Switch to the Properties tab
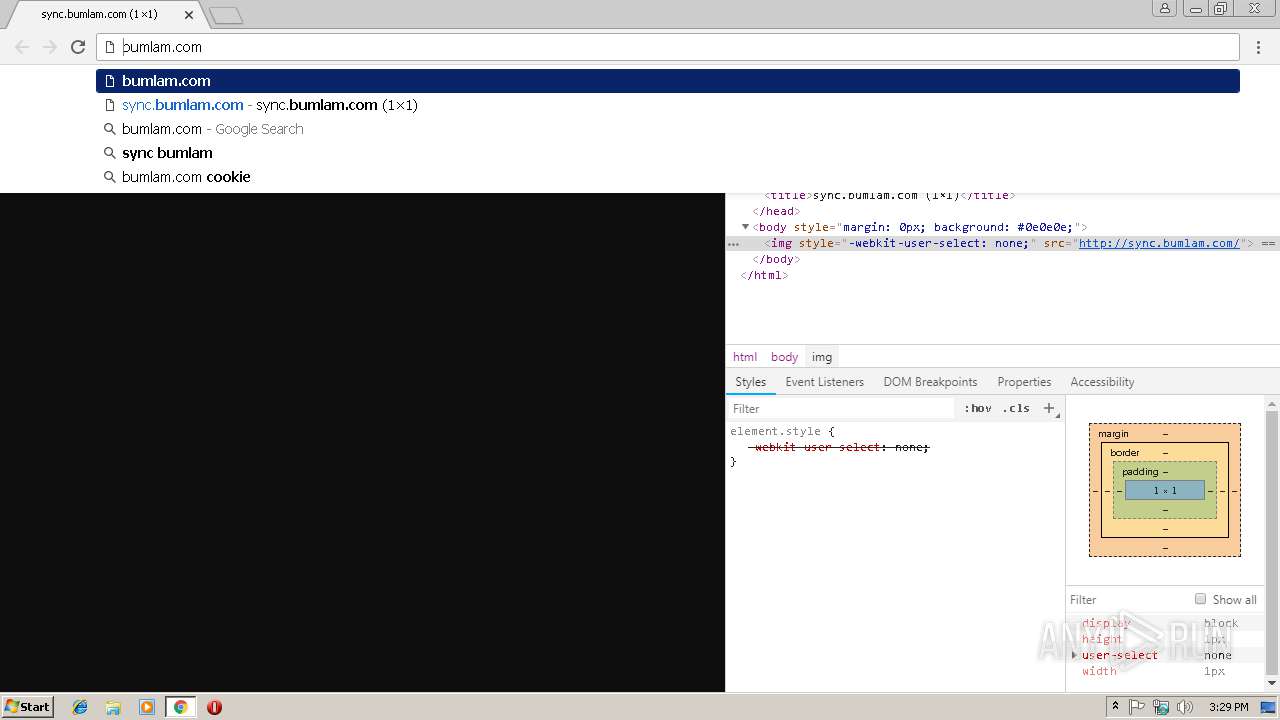 (1024, 382)
